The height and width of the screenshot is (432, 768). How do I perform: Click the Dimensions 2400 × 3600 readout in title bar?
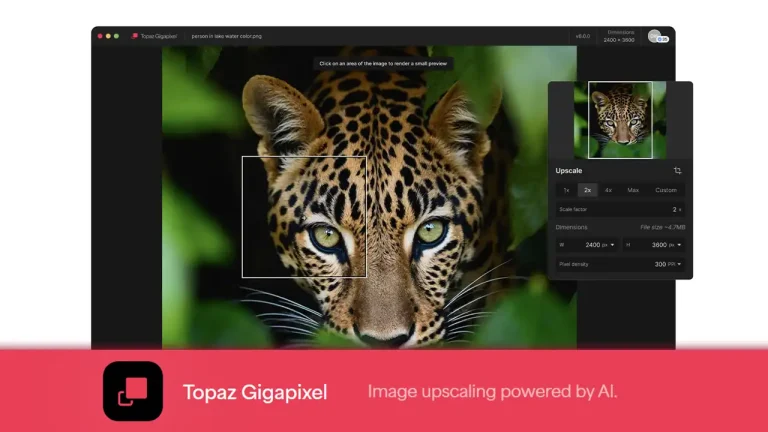click(619, 36)
